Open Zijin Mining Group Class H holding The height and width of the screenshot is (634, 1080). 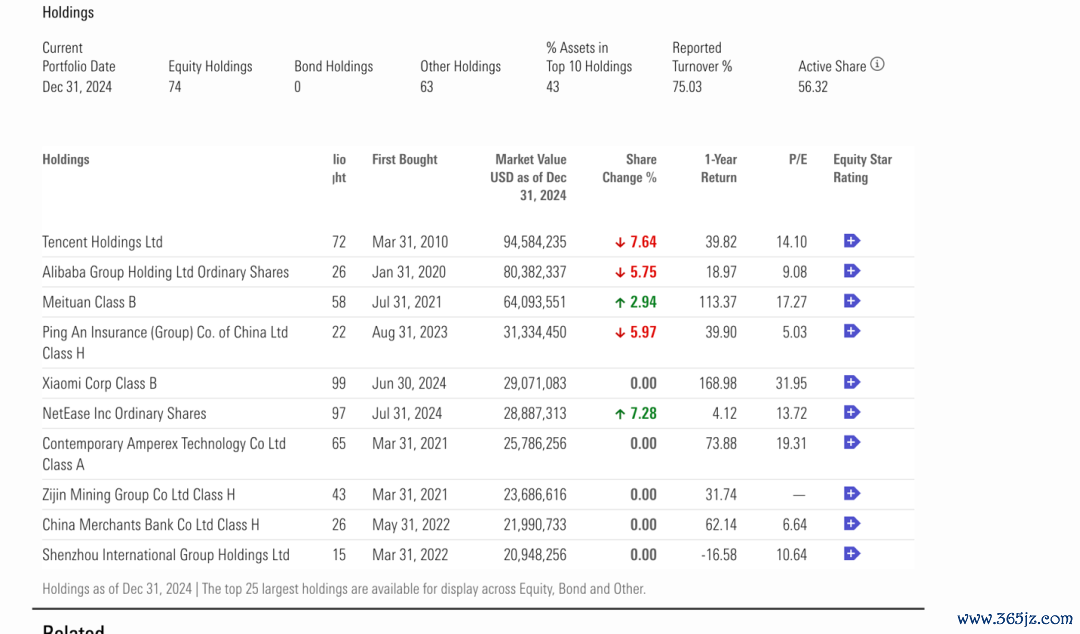(138, 495)
